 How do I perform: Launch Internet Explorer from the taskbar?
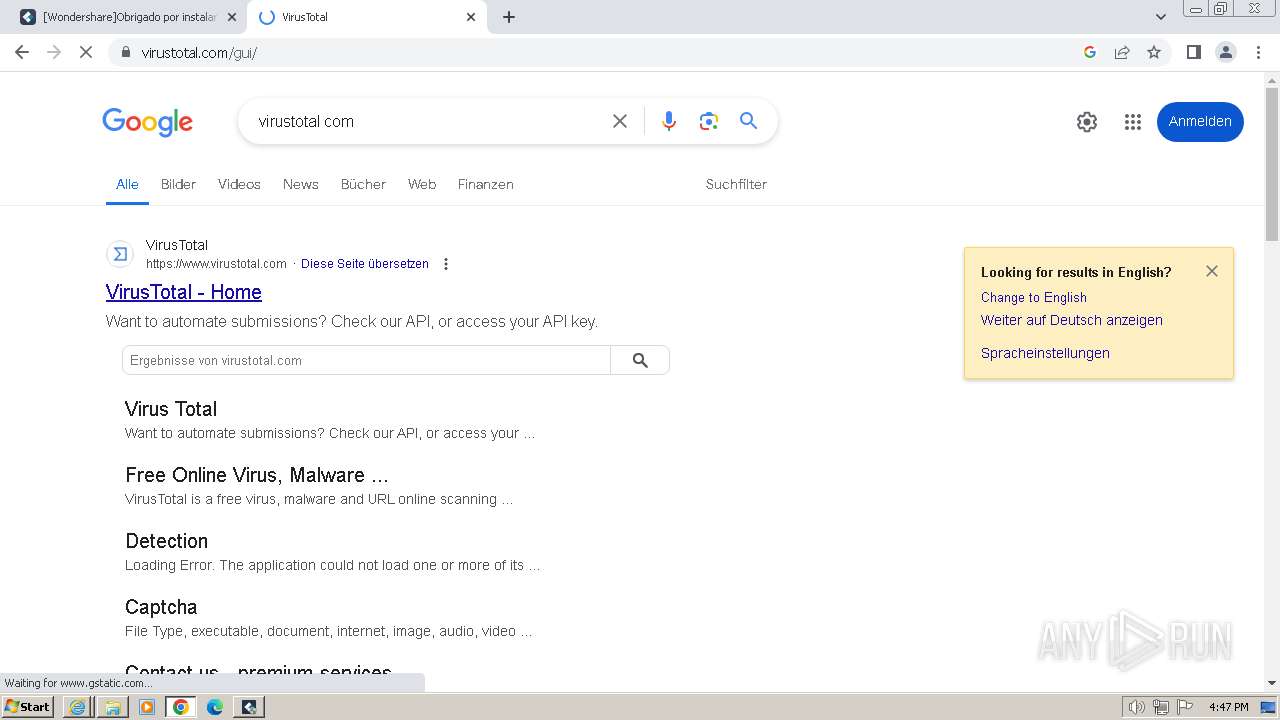pyautogui.click(x=78, y=707)
